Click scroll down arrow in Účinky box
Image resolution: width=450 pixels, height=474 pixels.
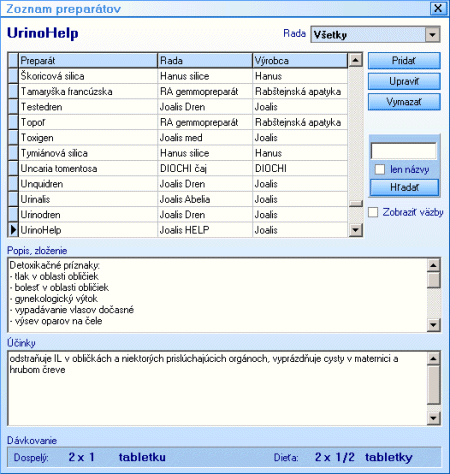tap(433, 418)
